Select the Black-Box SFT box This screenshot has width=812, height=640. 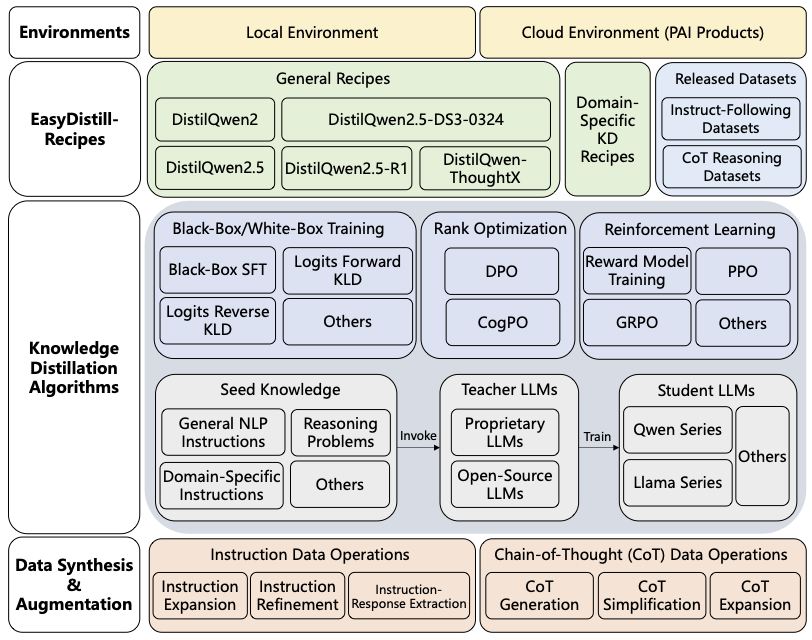pyautogui.click(x=218, y=270)
